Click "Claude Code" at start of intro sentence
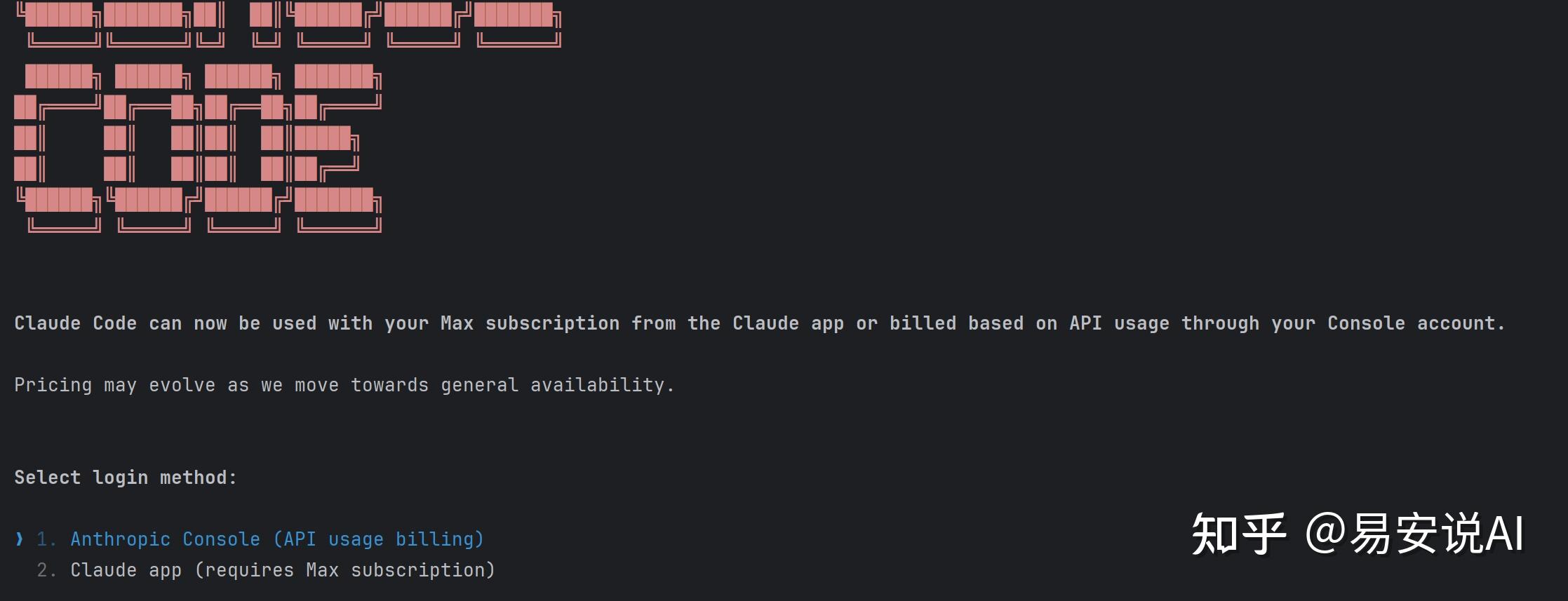 click(x=75, y=323)
